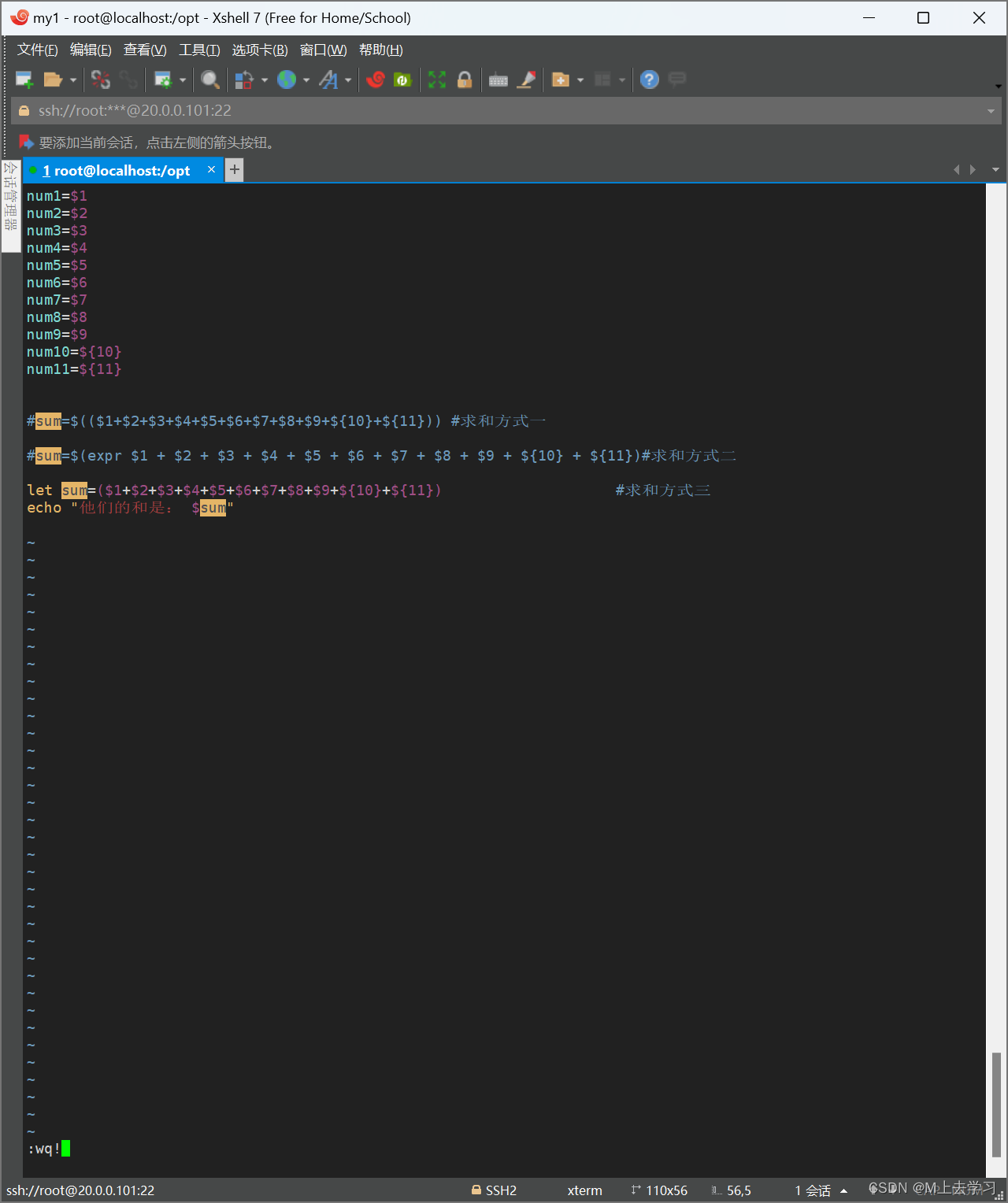This screenshot has width=1008, height=1203.
Task: Click the chat bubble feedback icon
Action: click(x=676, y=79)
